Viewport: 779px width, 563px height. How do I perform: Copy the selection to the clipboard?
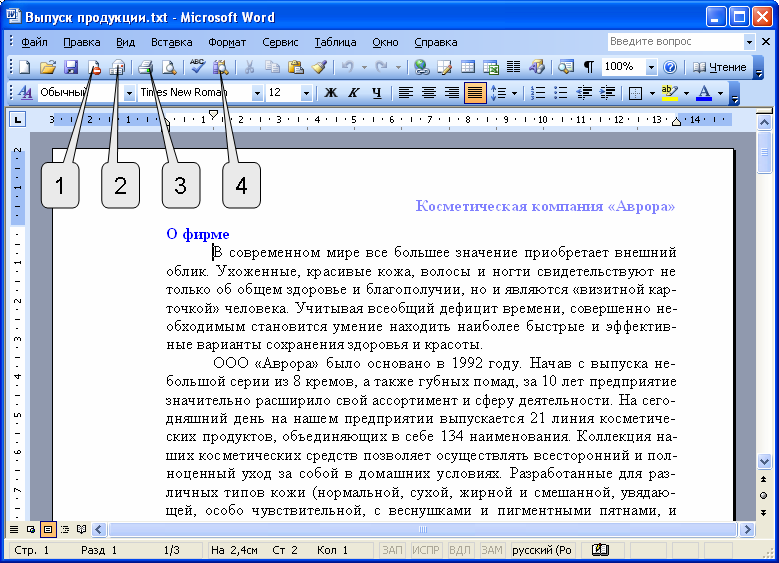[272, 67]
